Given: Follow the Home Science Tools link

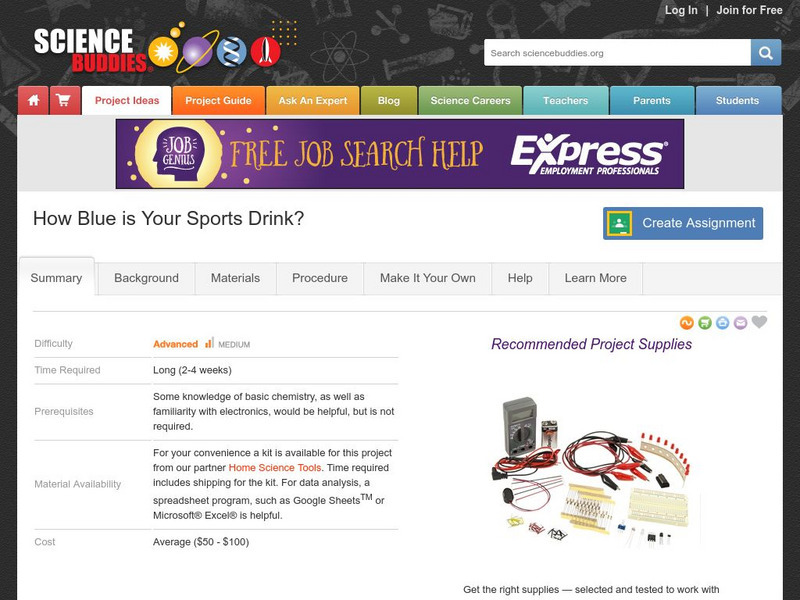Looking at the screenshot, I should pyautogui.click(x=274, y=467).
